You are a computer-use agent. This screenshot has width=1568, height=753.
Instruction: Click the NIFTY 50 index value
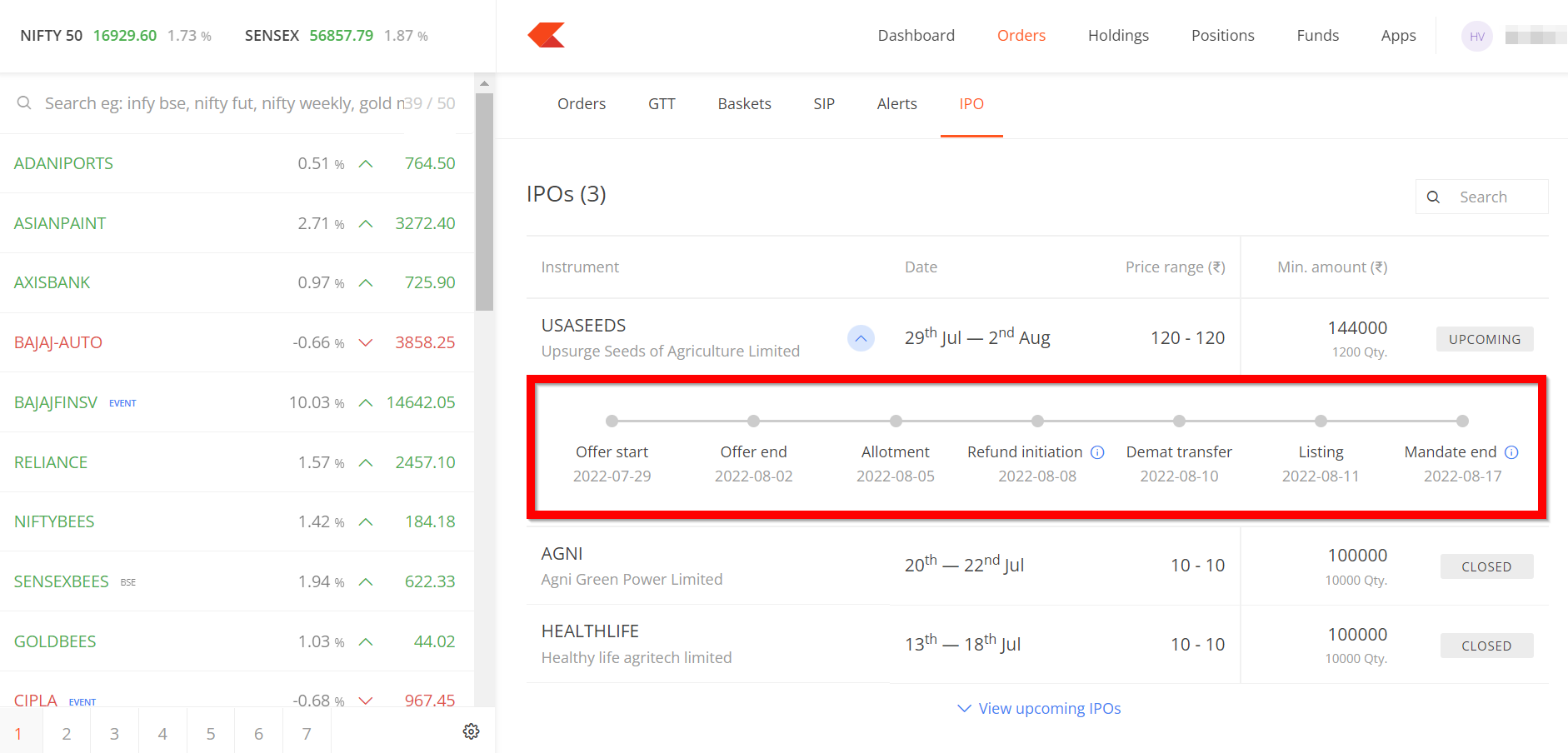tap(125, 36)
